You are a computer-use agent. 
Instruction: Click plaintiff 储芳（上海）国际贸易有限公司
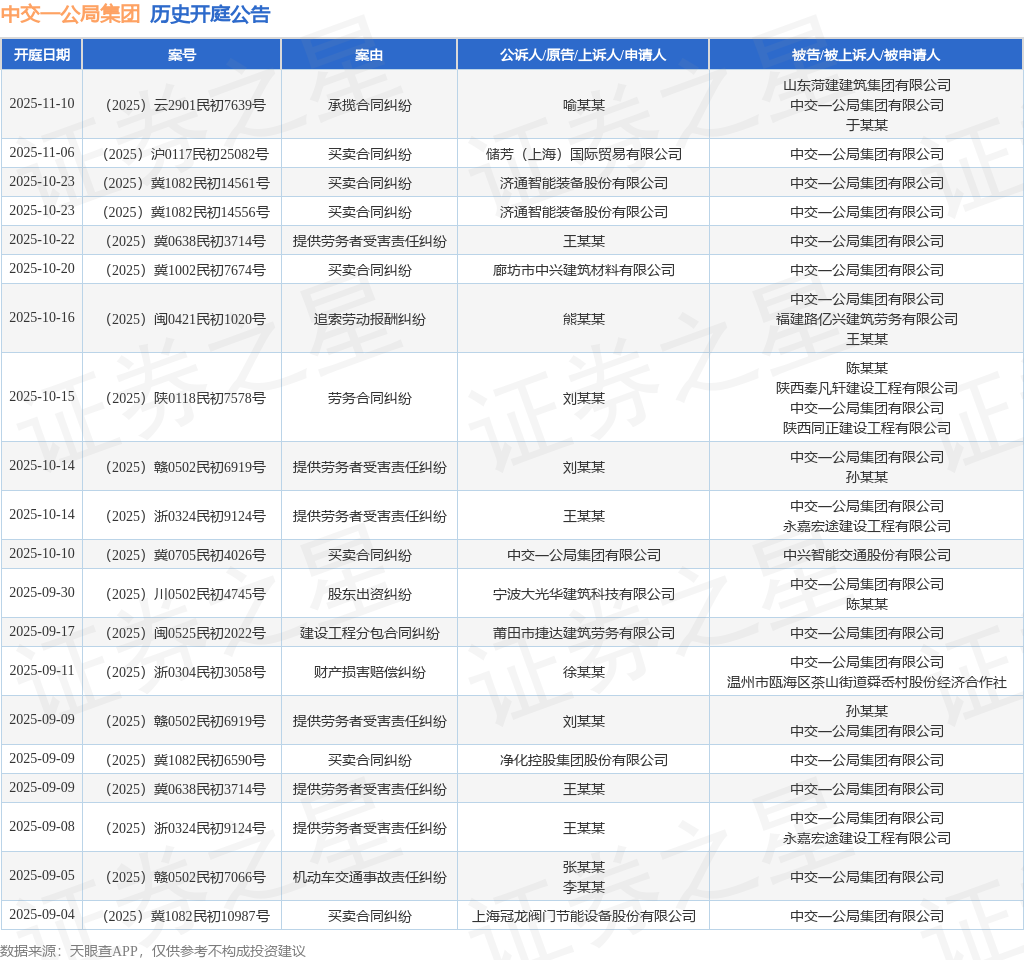(584, 154)
